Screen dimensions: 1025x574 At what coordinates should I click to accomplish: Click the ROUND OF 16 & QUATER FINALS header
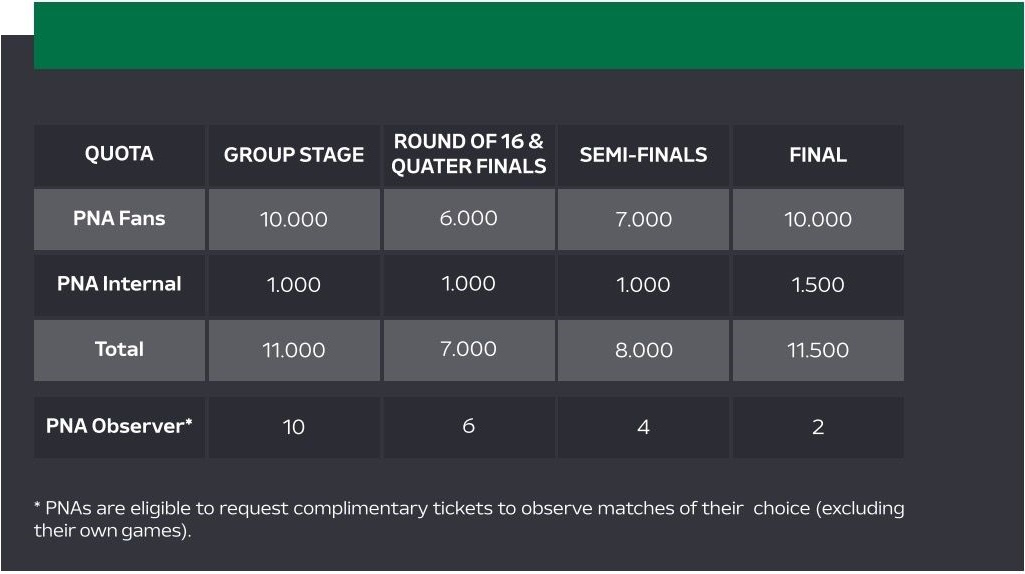pyautogui.click(x=469, y=155)
